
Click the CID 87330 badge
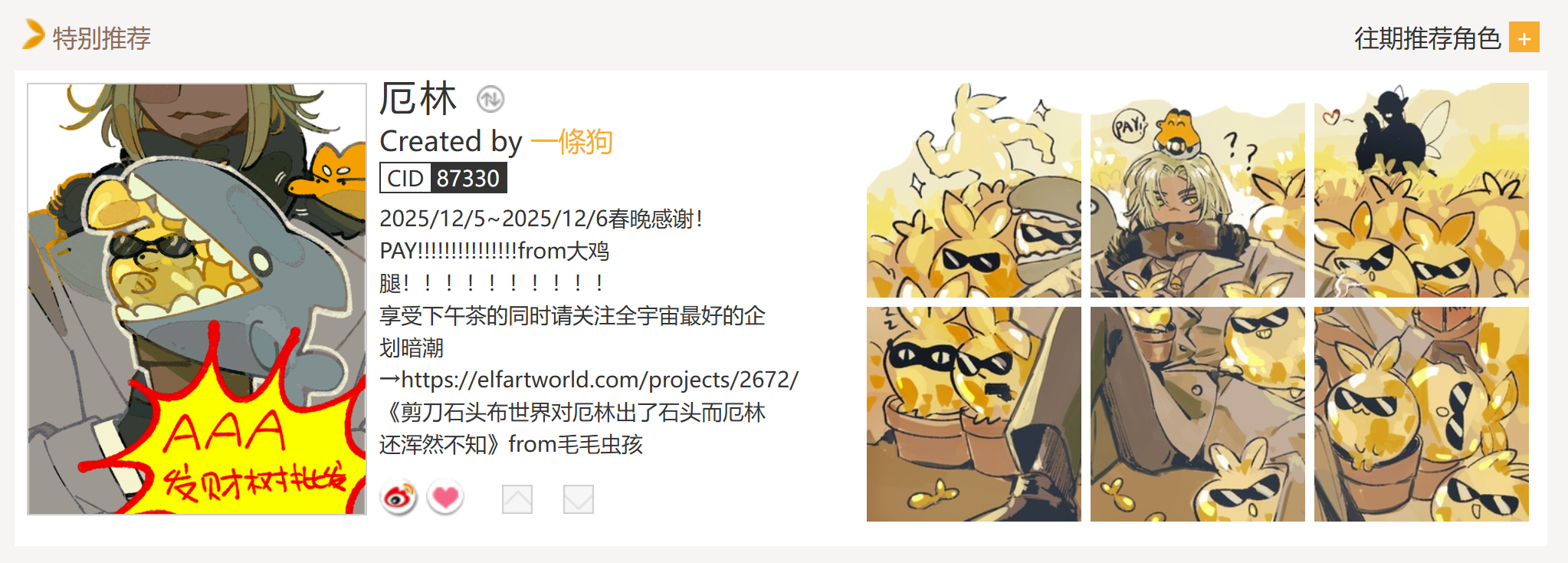pyautogui.click(x=443, y=178)
